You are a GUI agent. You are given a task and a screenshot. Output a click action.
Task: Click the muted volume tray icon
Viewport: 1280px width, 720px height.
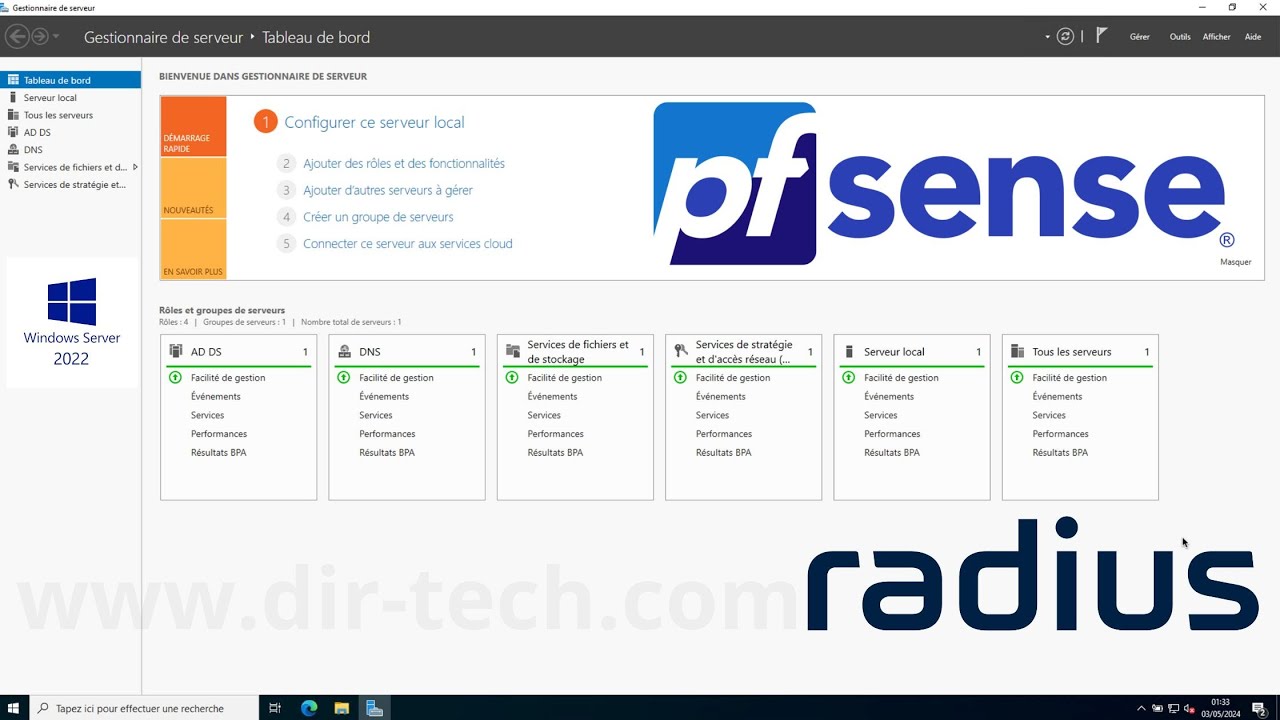tap(1191, 708)
